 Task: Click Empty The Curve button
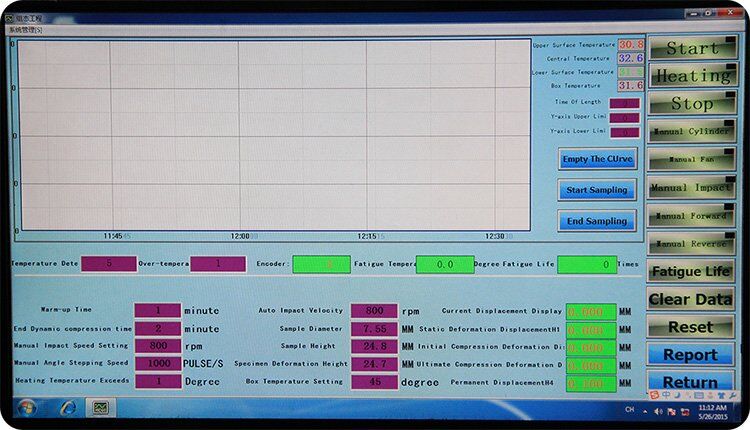tap(597, 159)
